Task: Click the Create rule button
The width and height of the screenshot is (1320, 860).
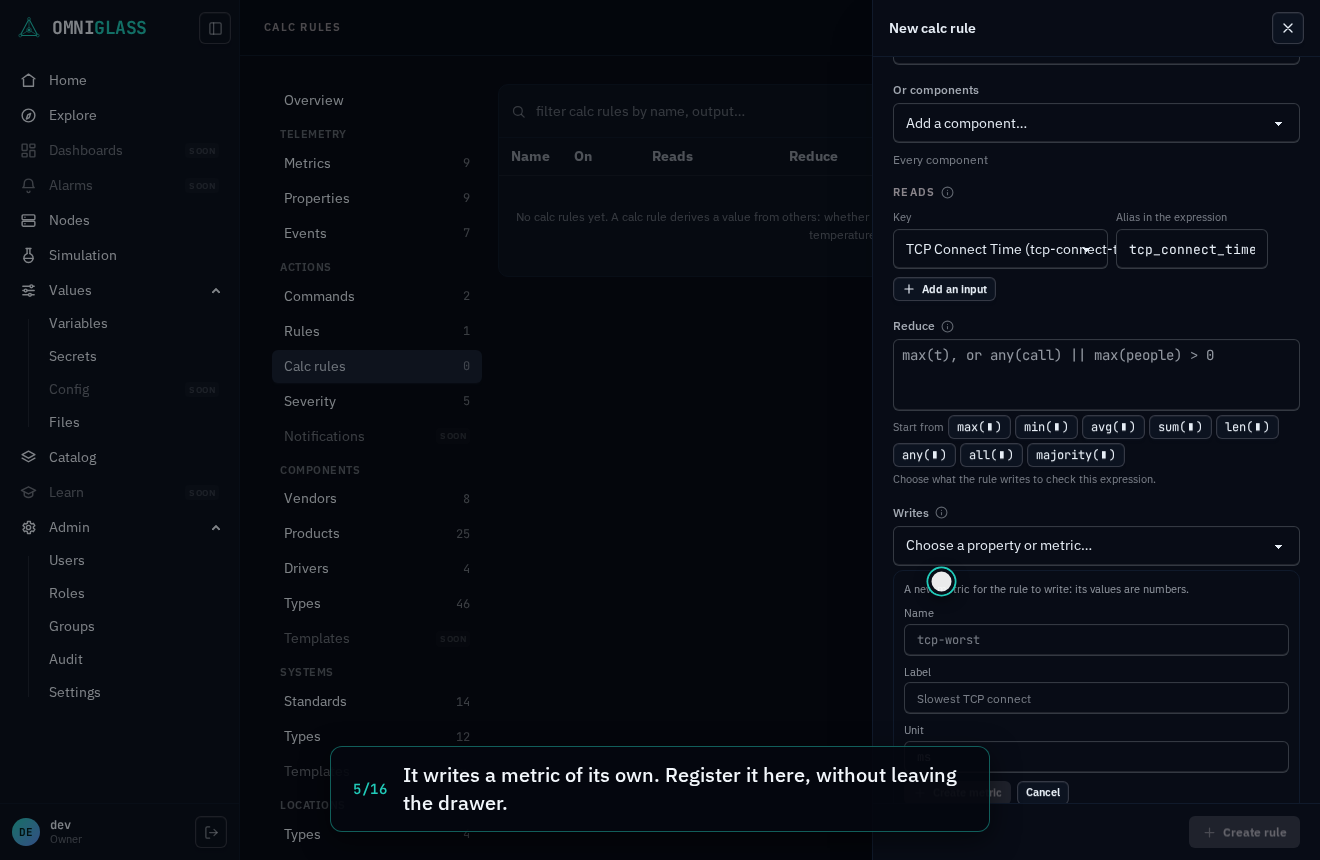Action: pos(1244,832)
